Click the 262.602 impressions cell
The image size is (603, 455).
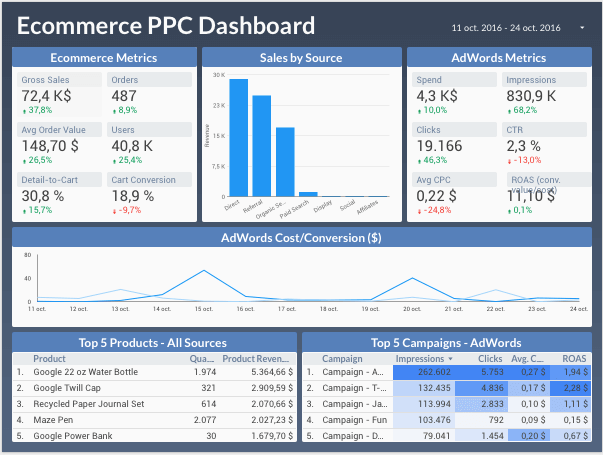424,372
